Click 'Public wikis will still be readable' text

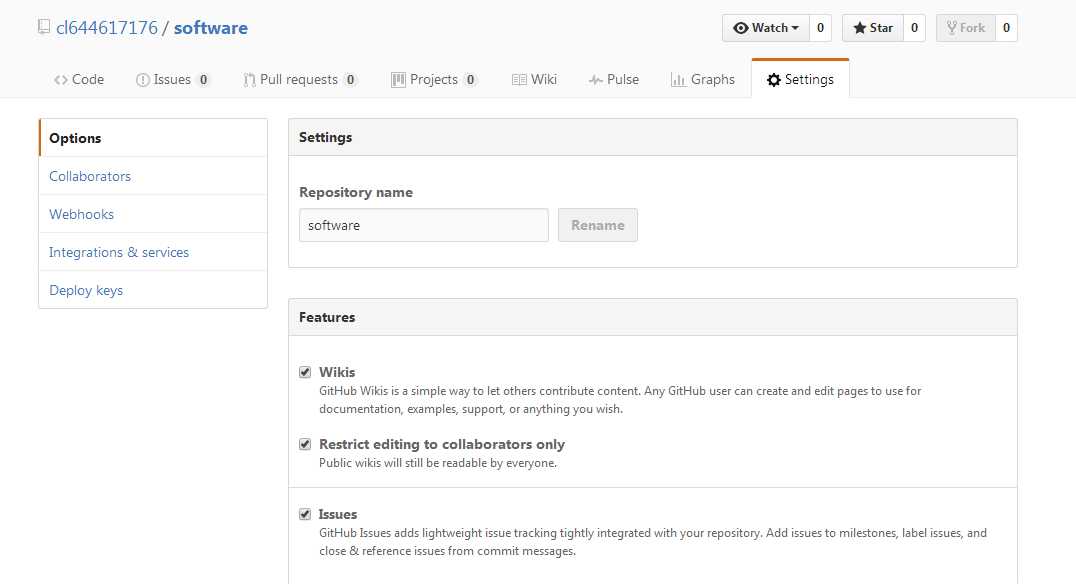[x=438, y=463]
